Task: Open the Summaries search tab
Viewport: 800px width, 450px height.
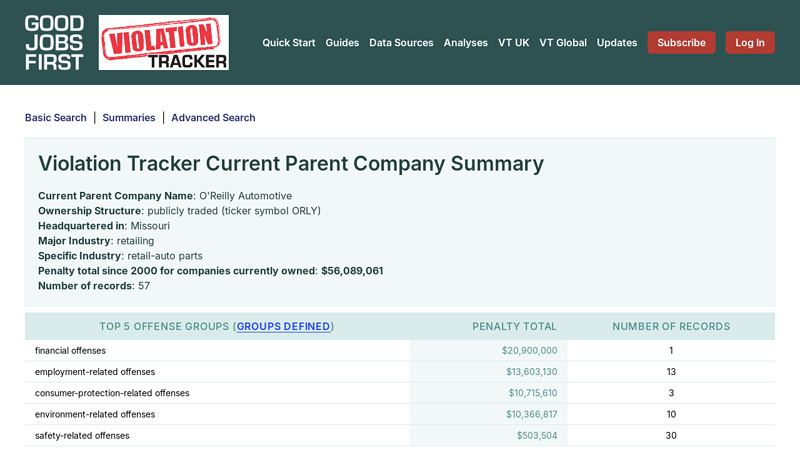Action: click(x=129, y=118)
